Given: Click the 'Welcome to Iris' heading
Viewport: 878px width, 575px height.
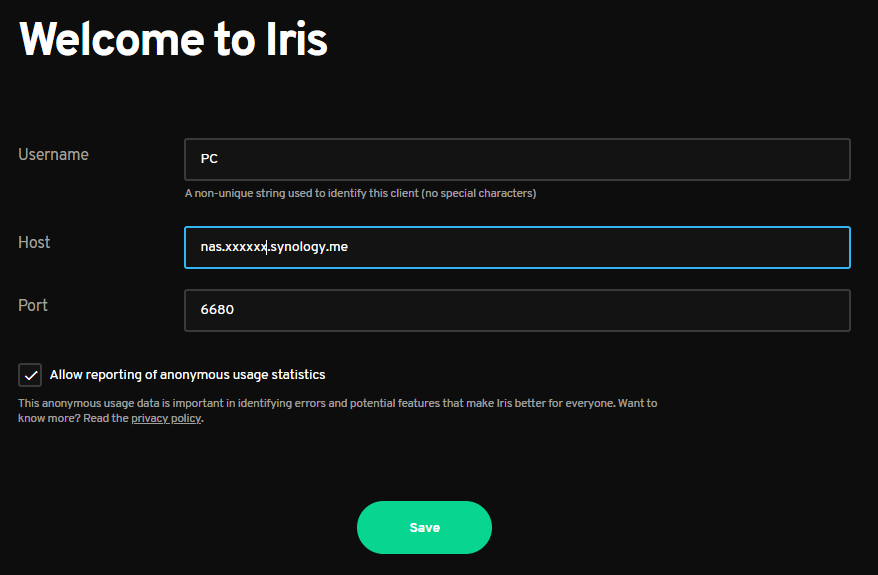Looking at the screenshot, I should 174,40.
